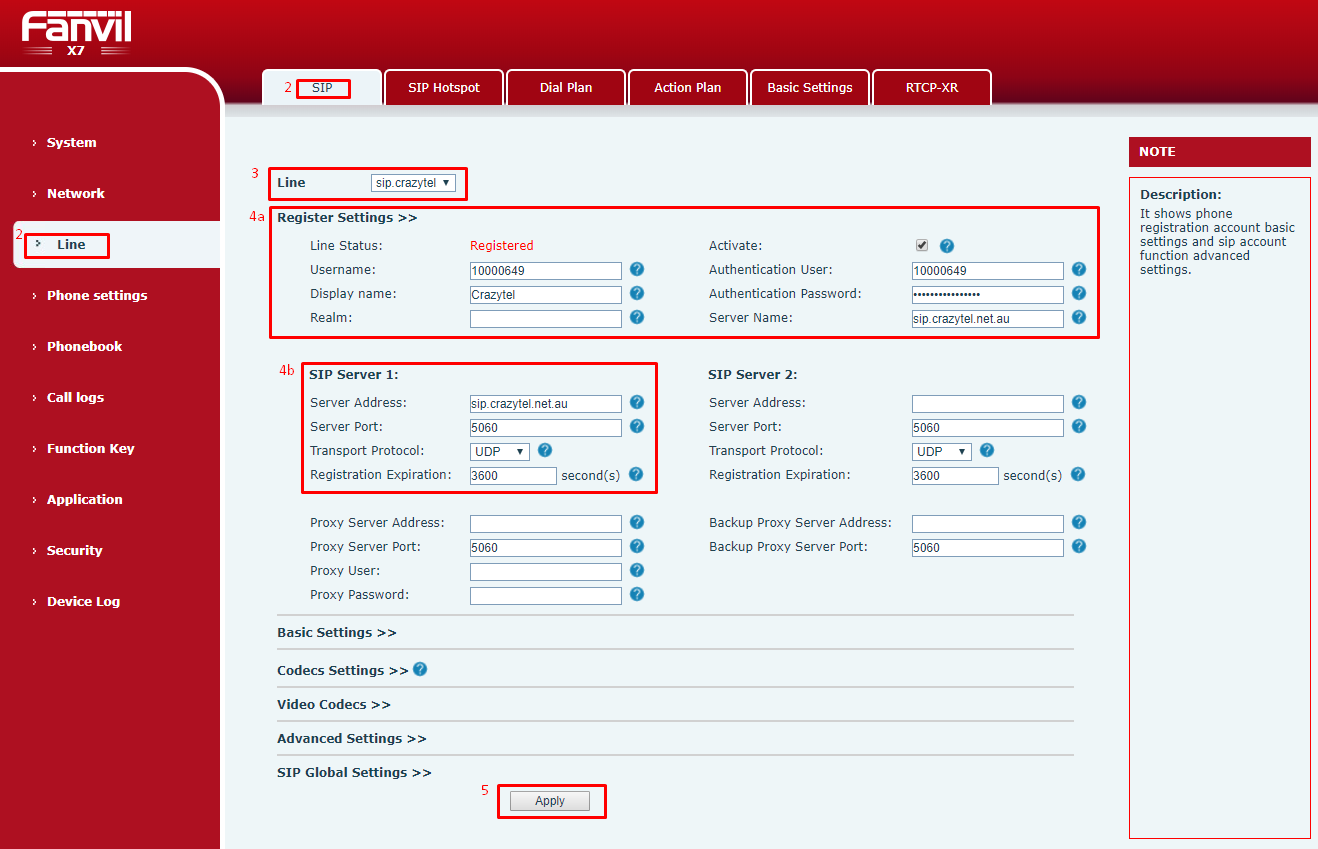Expand the Advanced Settings section

351,739
